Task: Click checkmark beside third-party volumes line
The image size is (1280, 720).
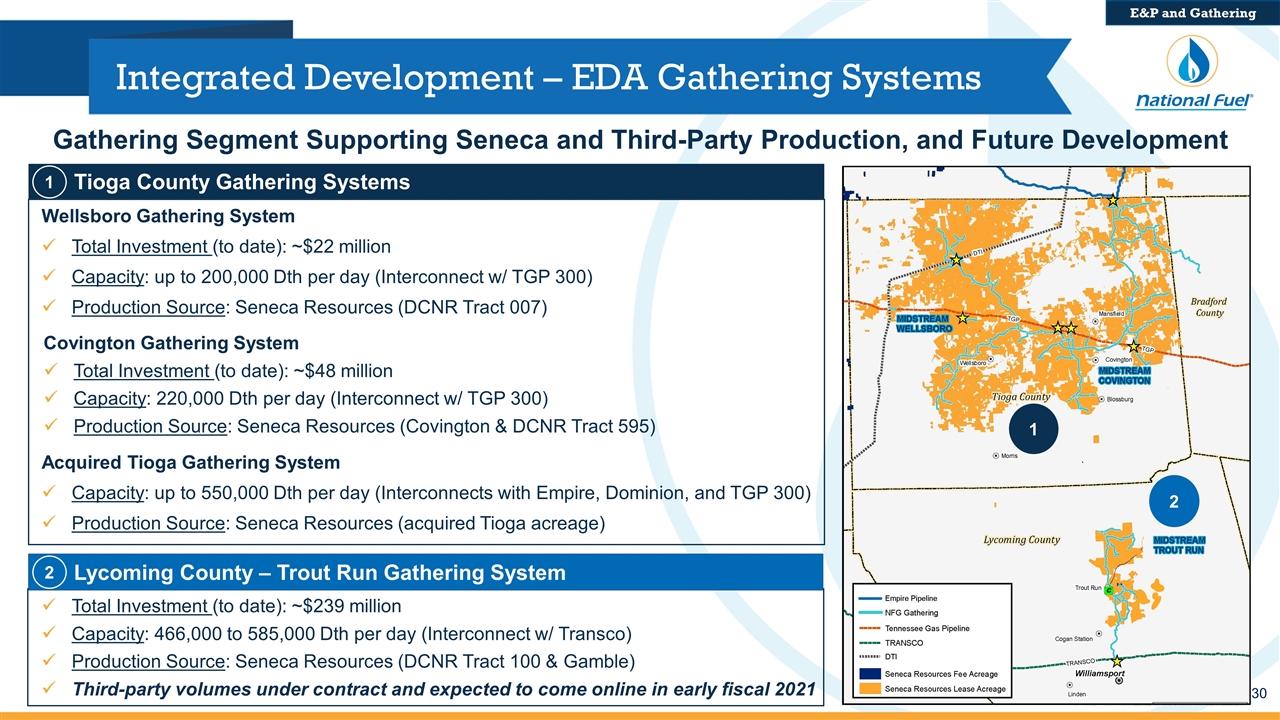Action: pyautogui.click(x=50, y=690)
